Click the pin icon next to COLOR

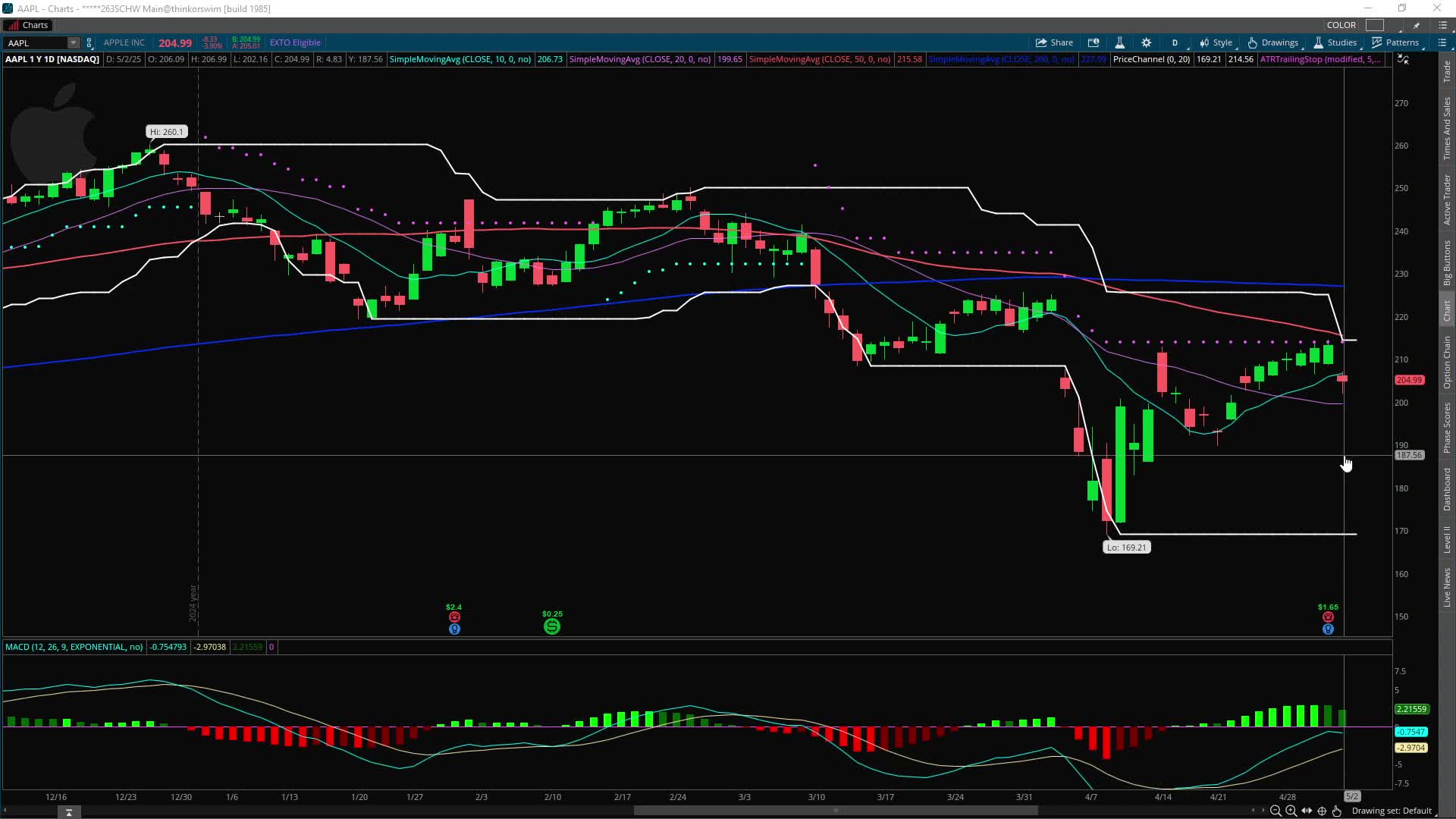1416,25
